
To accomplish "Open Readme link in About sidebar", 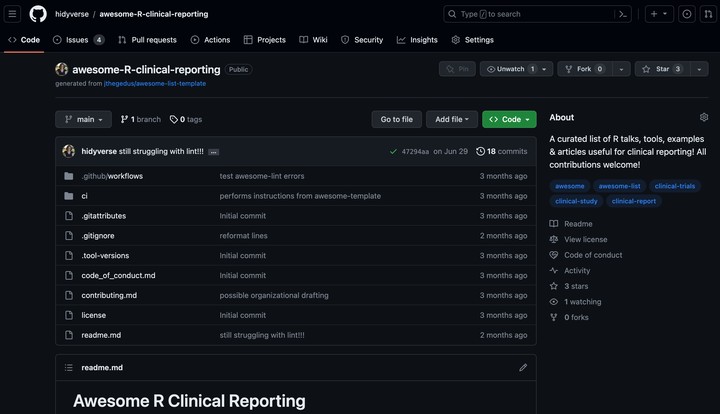I will [x=571, y=224].
